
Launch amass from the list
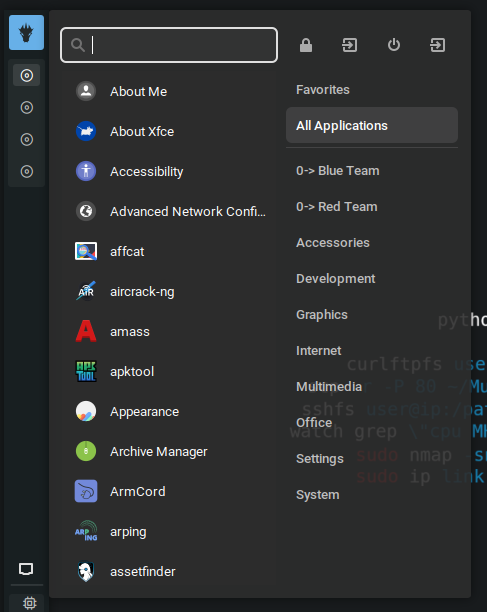pos(169,331)
